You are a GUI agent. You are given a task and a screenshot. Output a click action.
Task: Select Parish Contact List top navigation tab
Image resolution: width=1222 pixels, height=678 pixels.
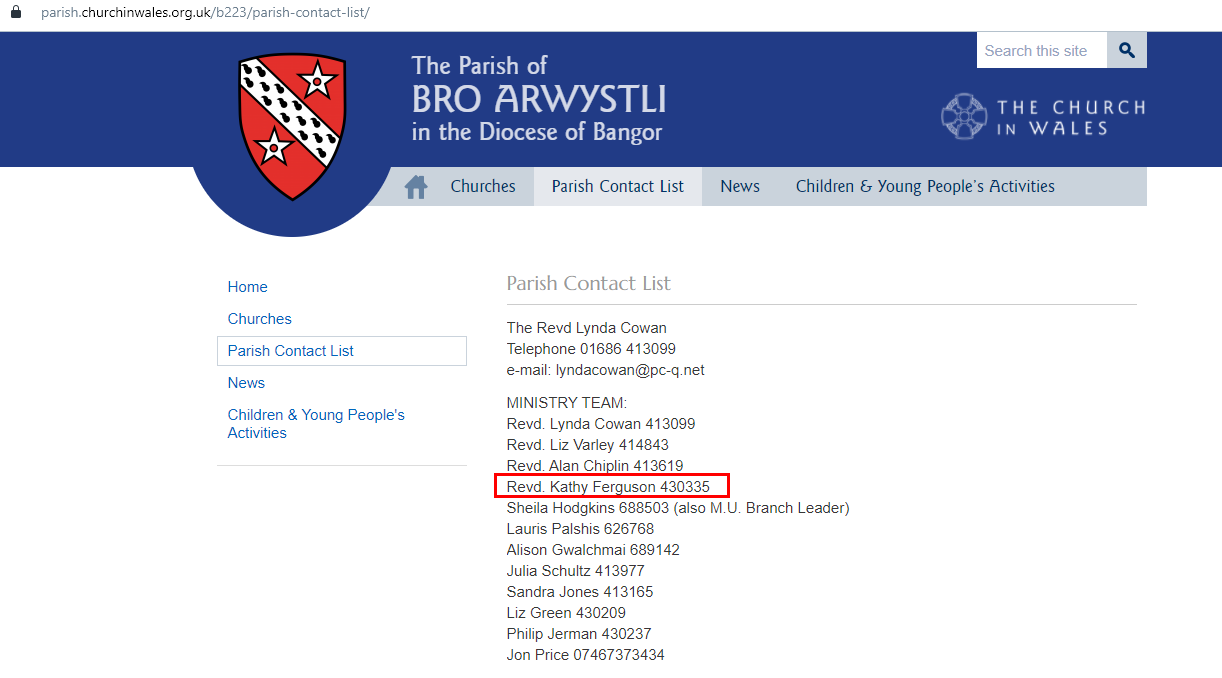(618, 186)
